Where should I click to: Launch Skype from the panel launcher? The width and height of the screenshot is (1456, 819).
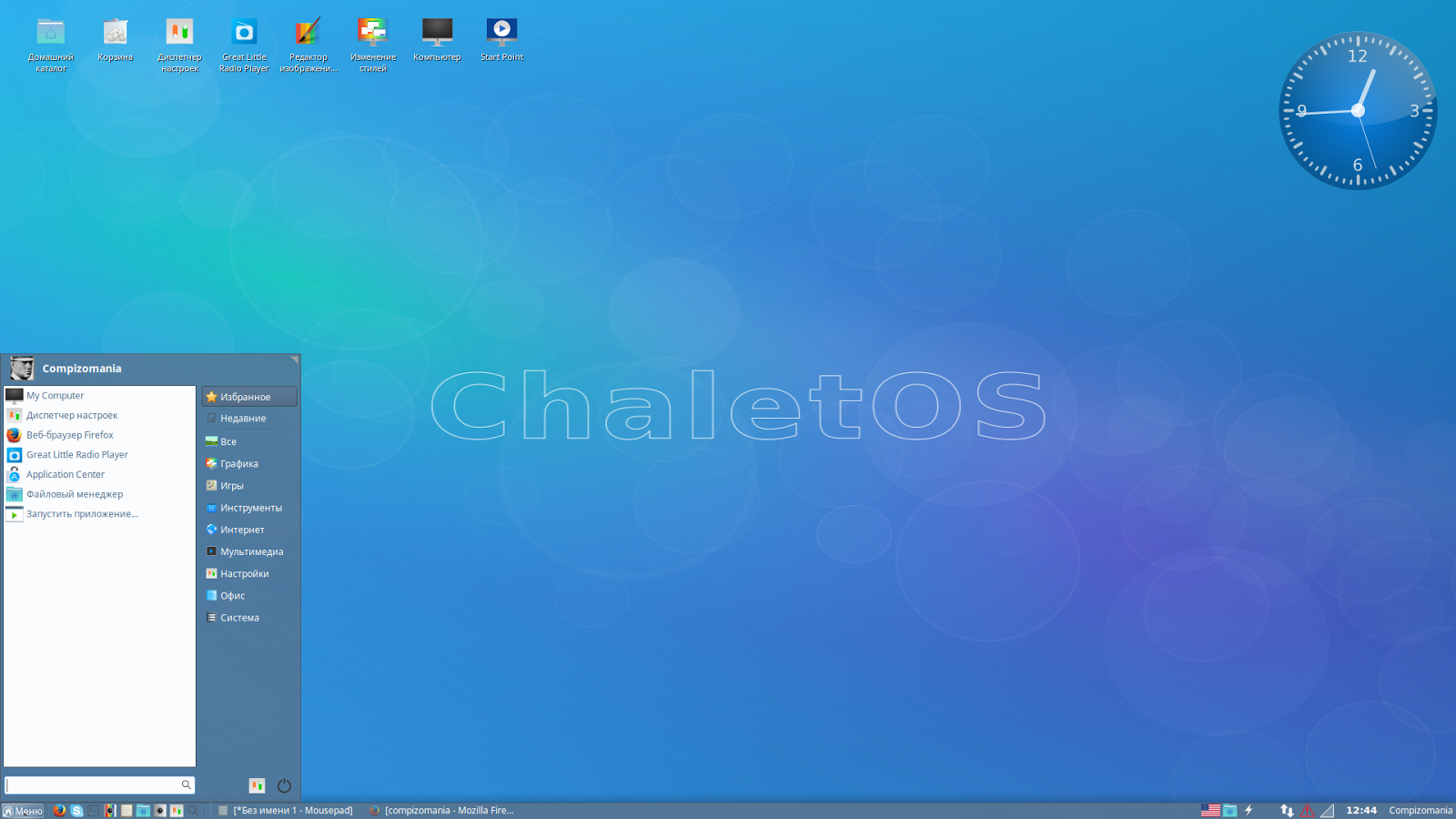[76, 811]
